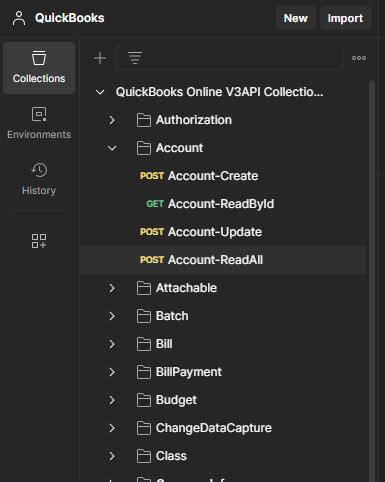385x482 pixels.
Task: Select the POST Account-ReadAll request
Action: click(223, 260)
